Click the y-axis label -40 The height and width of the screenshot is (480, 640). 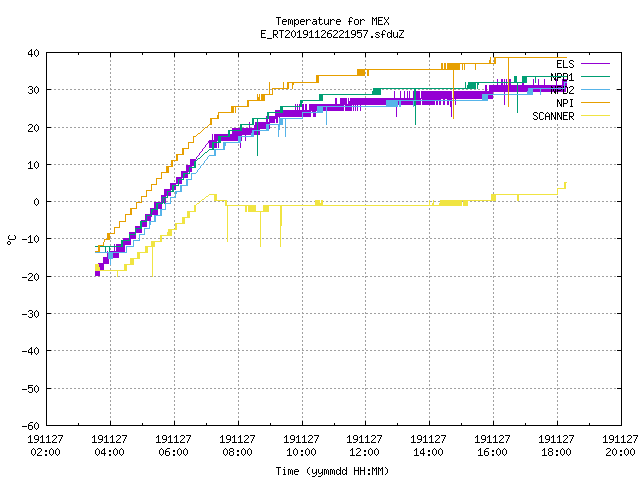[x=31, y=351]
